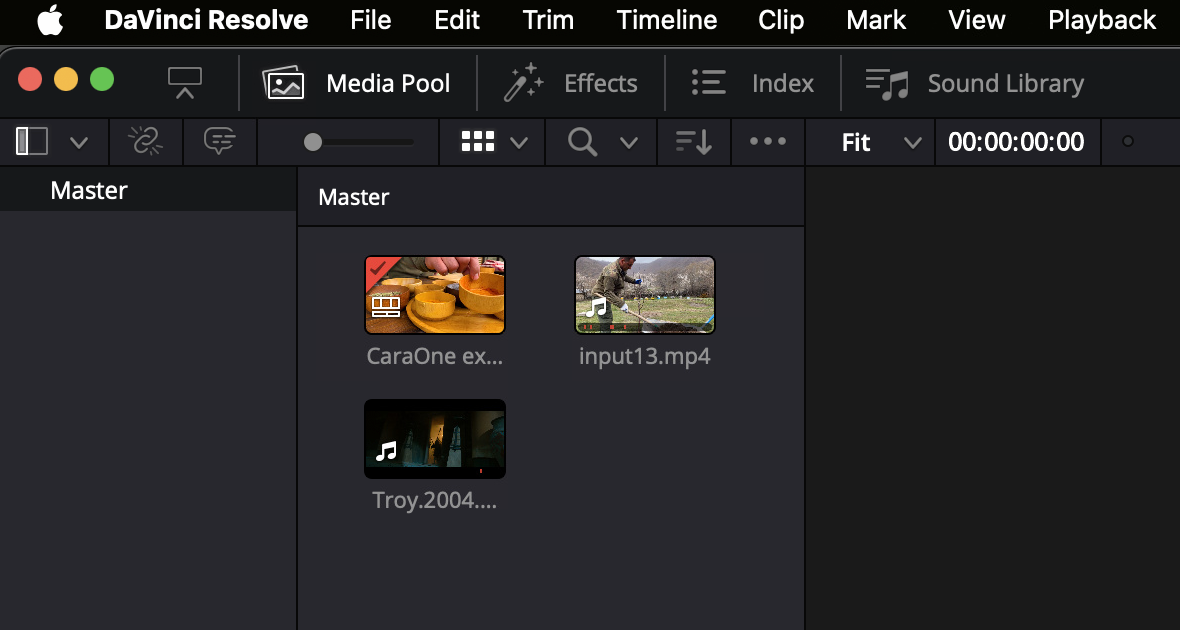This screenshot has height=630, width=1180.
Task: Open the View menu
Action: [x=976, y=20]
